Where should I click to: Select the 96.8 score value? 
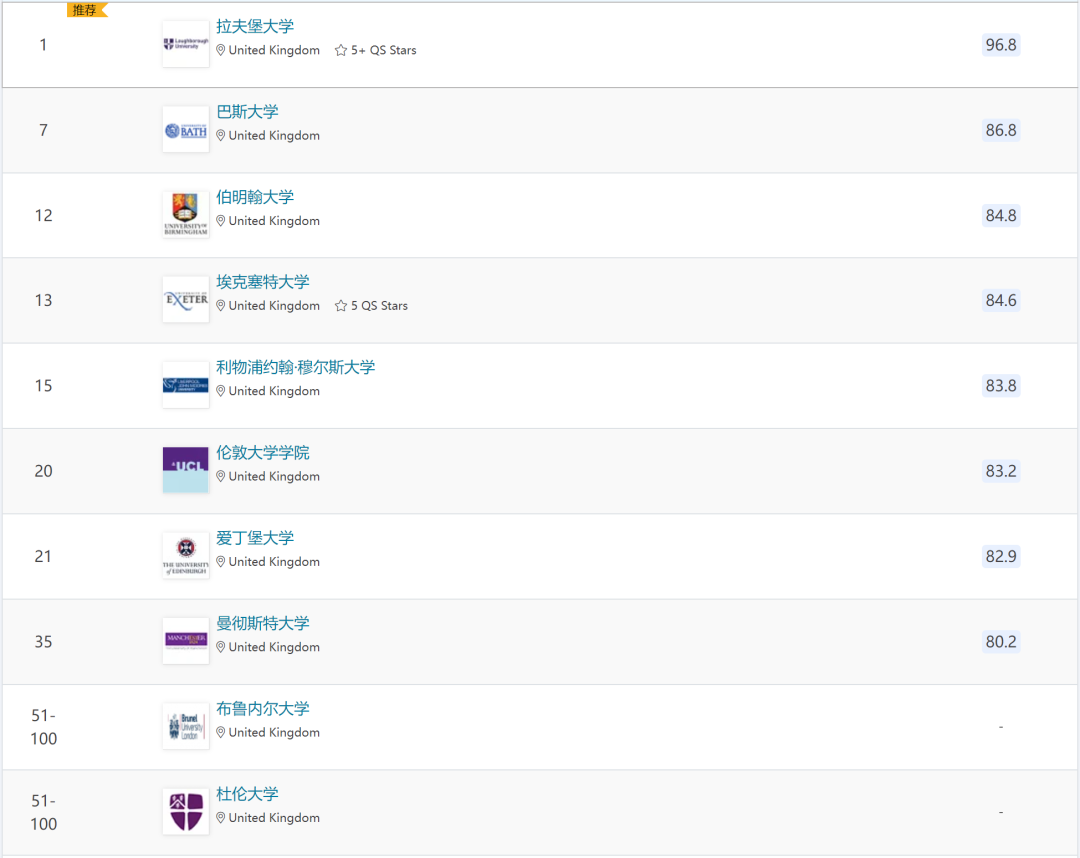click(x=1001, y=45)
